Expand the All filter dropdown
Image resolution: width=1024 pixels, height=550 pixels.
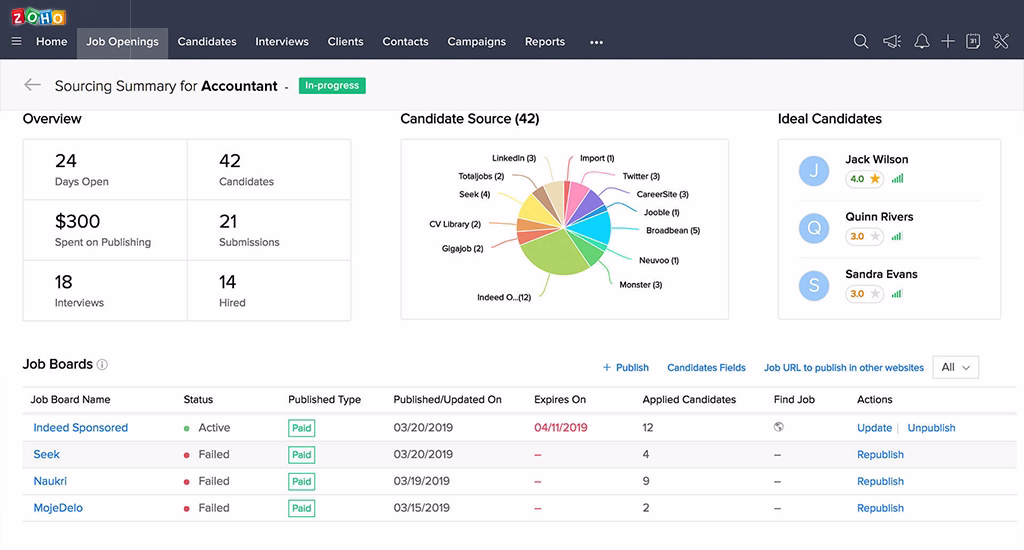pyautogui.click(x=955, y=368)
